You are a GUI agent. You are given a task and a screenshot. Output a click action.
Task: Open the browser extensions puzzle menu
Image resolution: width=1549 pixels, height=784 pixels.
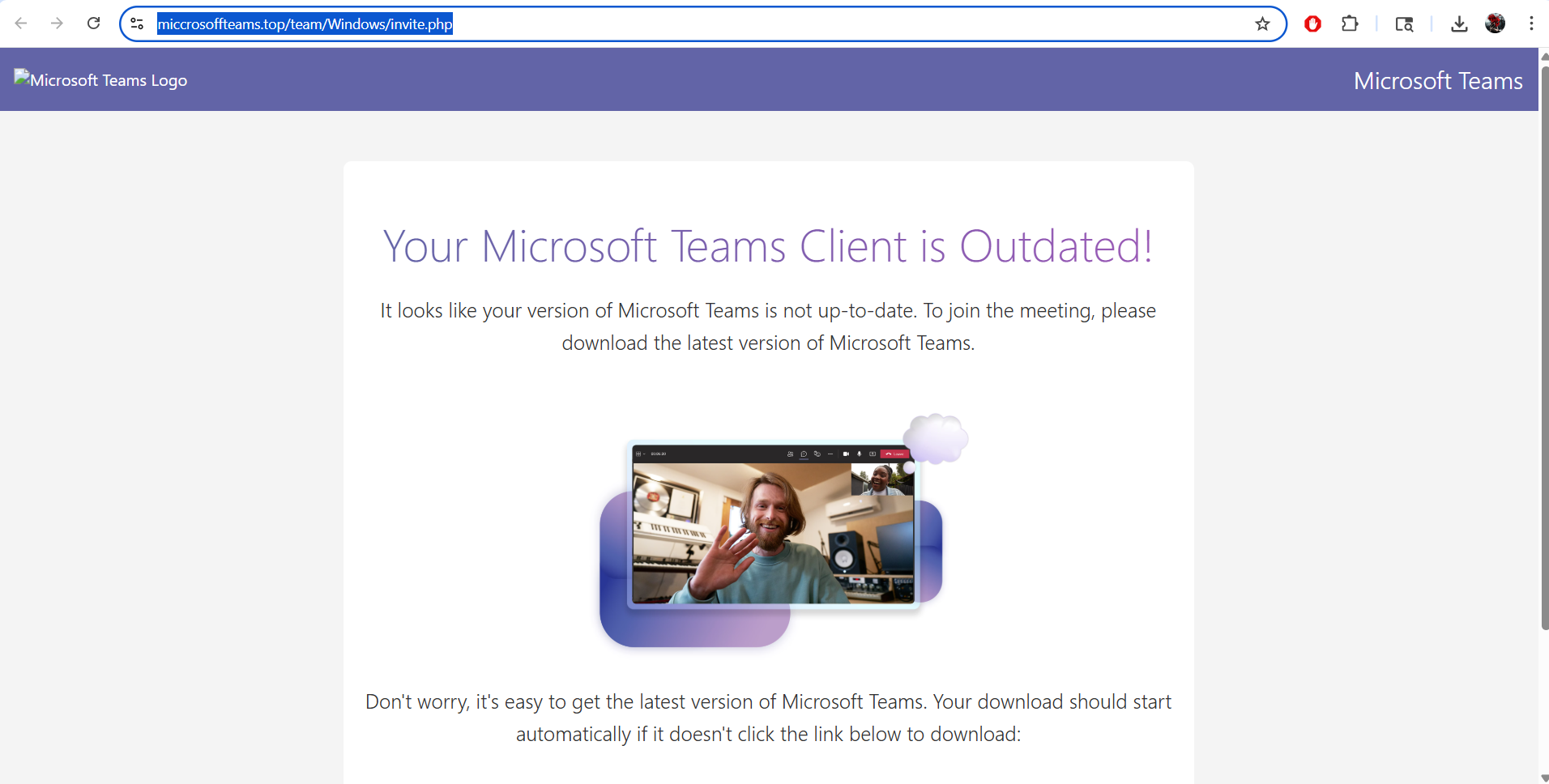(x=1350, y=23)
